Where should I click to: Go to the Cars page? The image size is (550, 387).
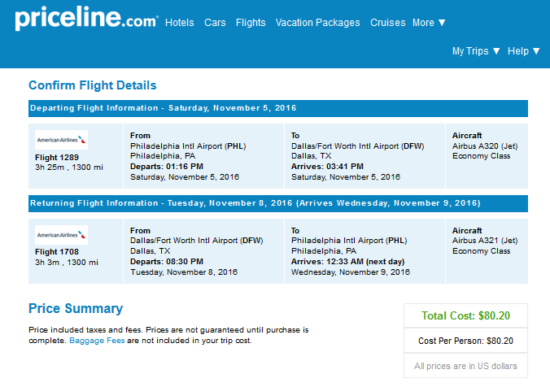215,23
